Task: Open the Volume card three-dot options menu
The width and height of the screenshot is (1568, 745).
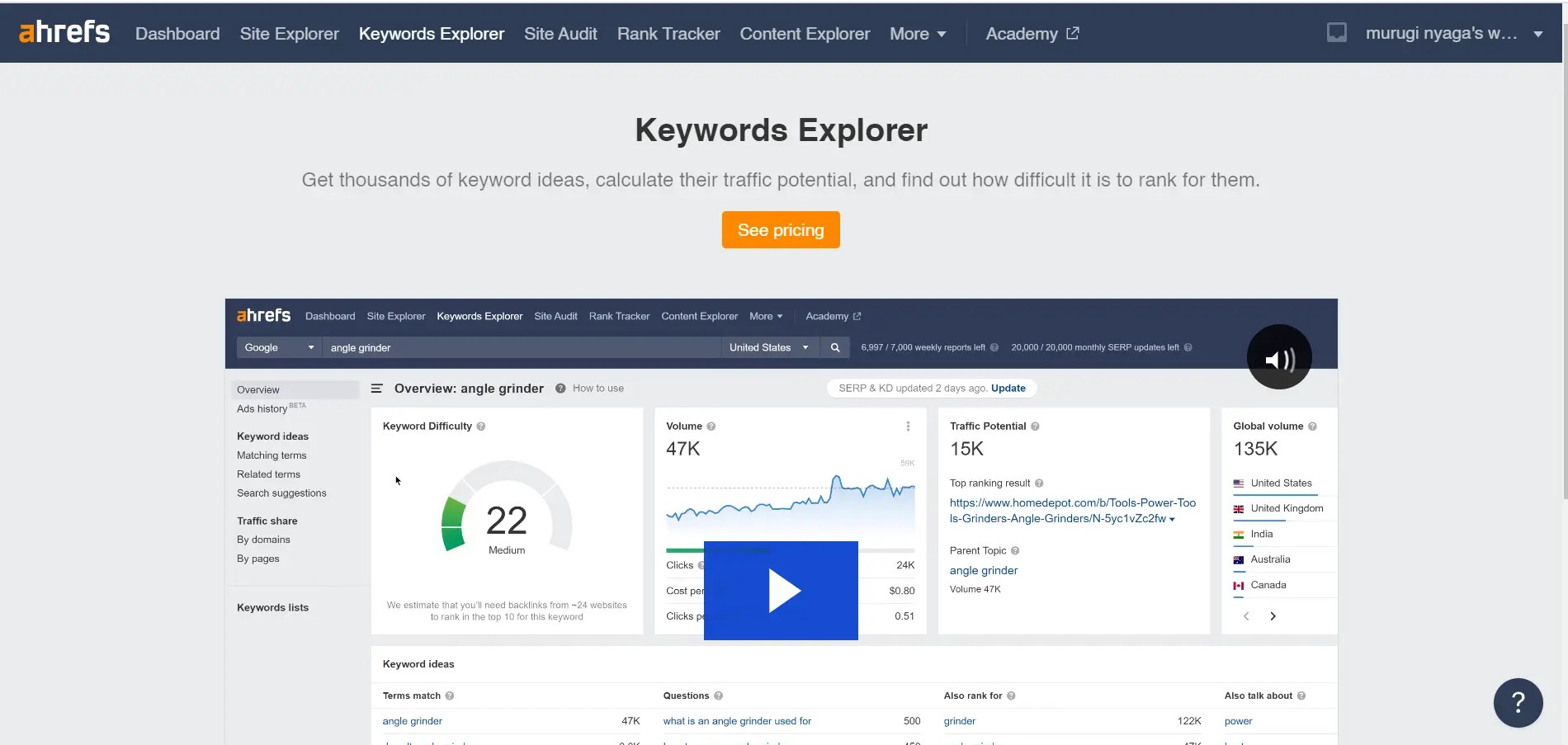Action: 909,427
